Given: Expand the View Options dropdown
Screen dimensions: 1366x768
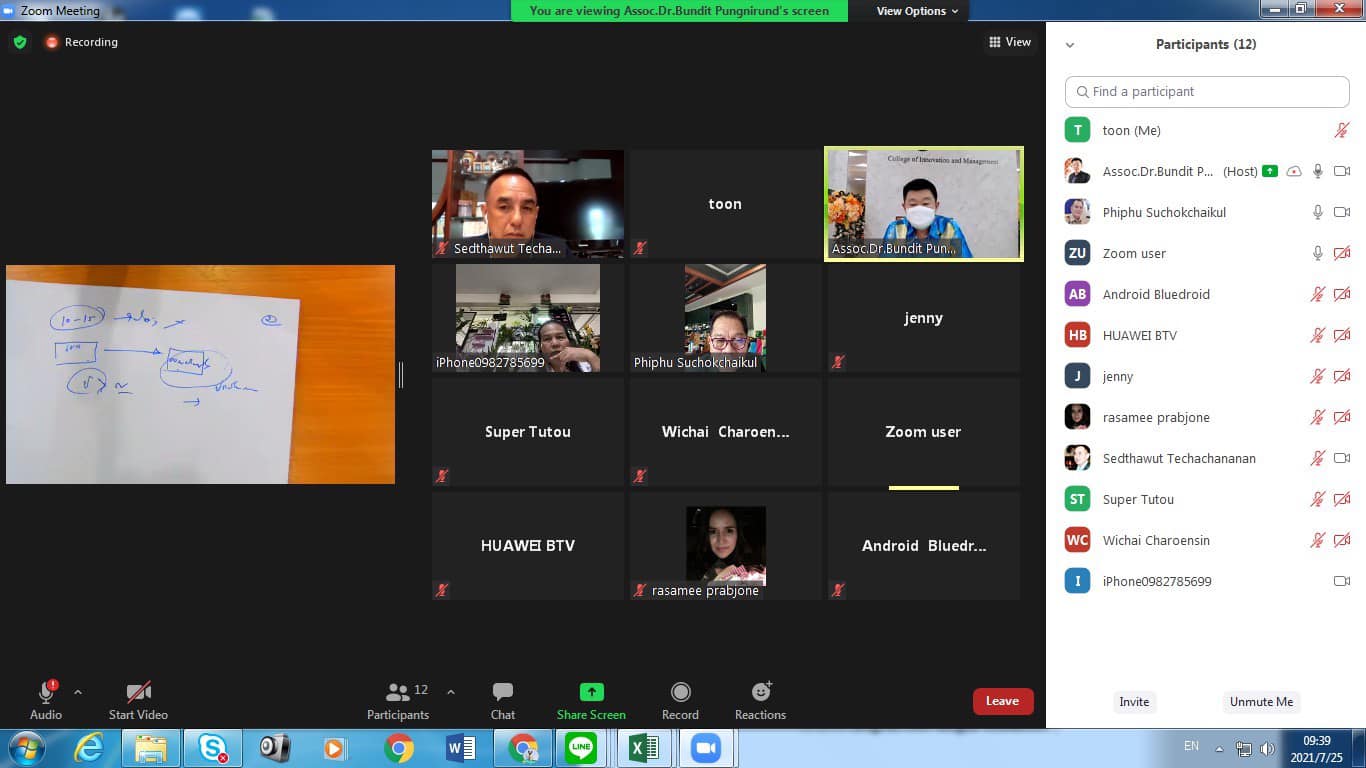Looking at the screenshot, I should pyautogui.click(x=917, y=11).
